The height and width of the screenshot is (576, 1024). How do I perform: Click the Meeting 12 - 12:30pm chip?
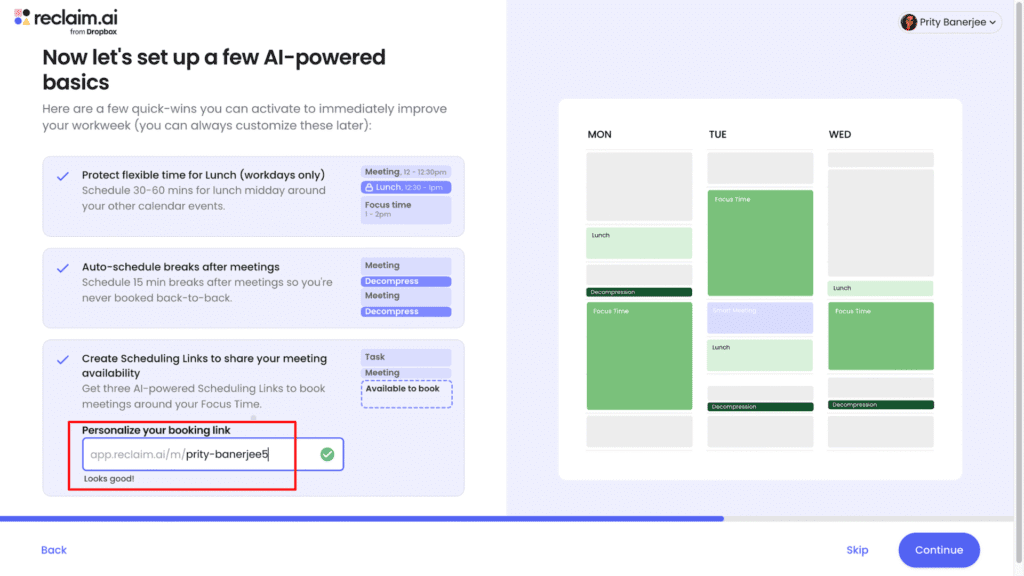405,171
